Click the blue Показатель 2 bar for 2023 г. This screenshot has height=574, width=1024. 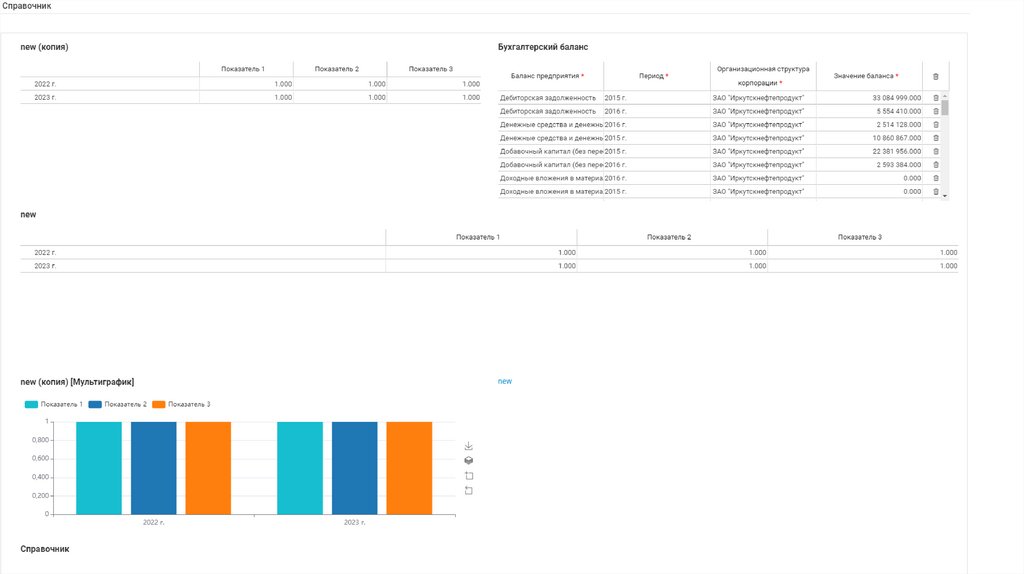pos(355,468)
